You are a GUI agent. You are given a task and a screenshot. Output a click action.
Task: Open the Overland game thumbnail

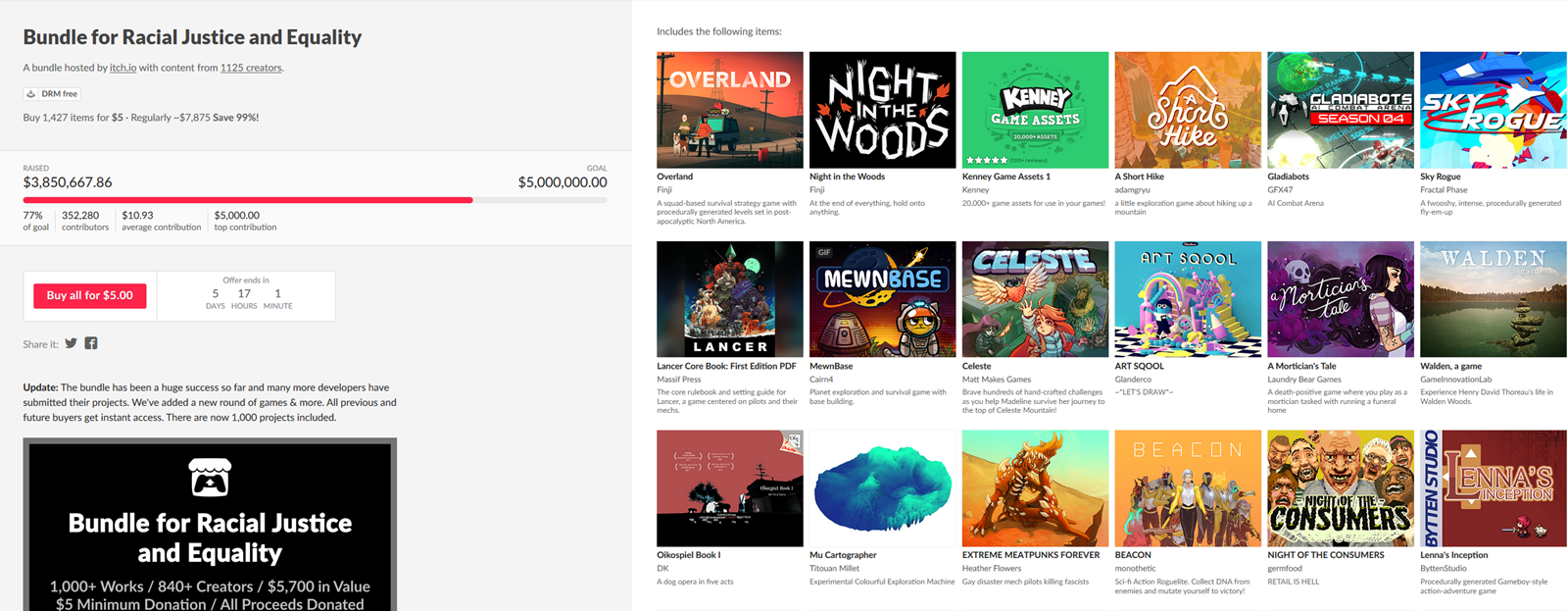click(x=730, y=110)
